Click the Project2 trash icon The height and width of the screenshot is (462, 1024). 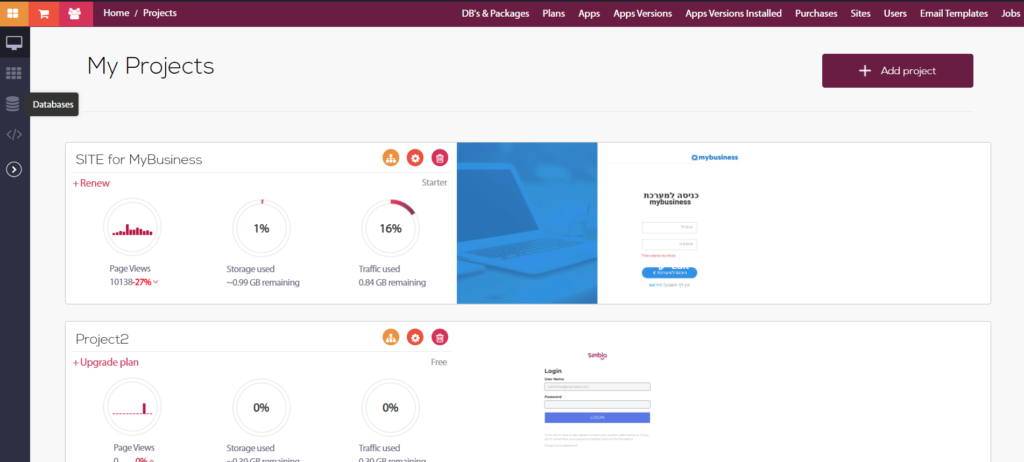click(439, 338)
